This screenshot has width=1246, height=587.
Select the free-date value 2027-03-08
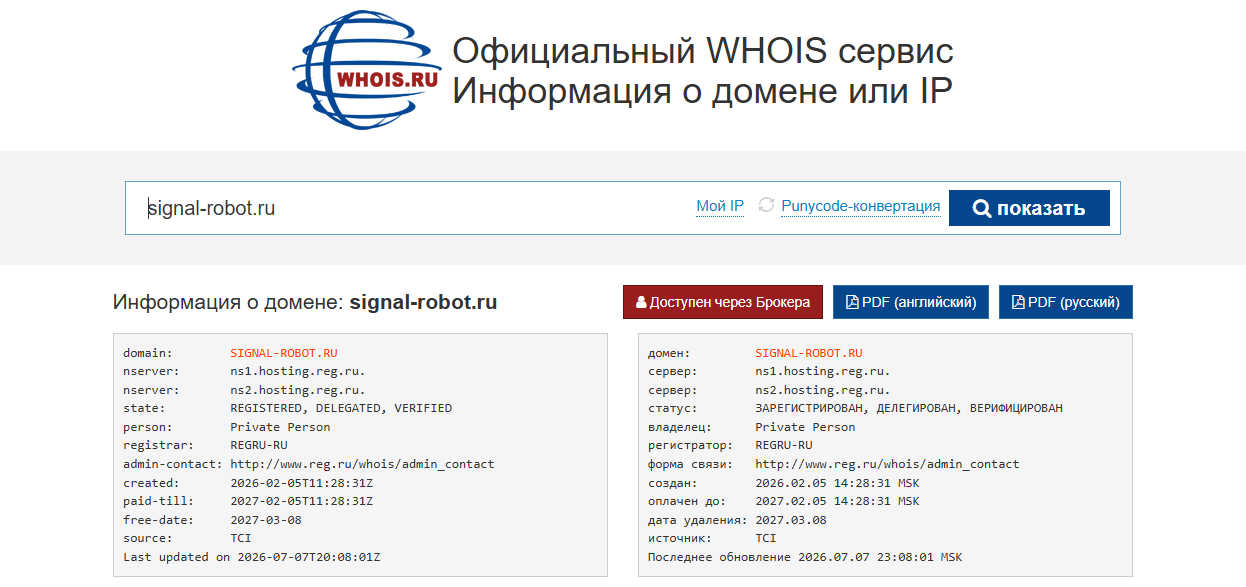tap(266, 519)
